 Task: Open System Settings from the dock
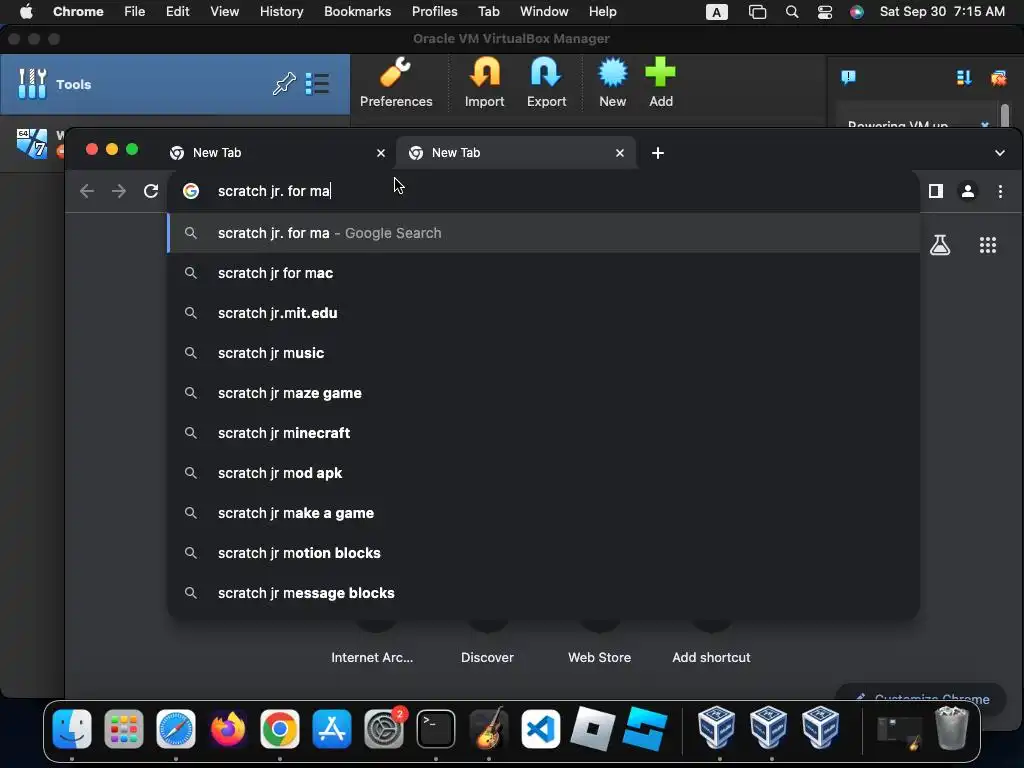tap(384, 728)
